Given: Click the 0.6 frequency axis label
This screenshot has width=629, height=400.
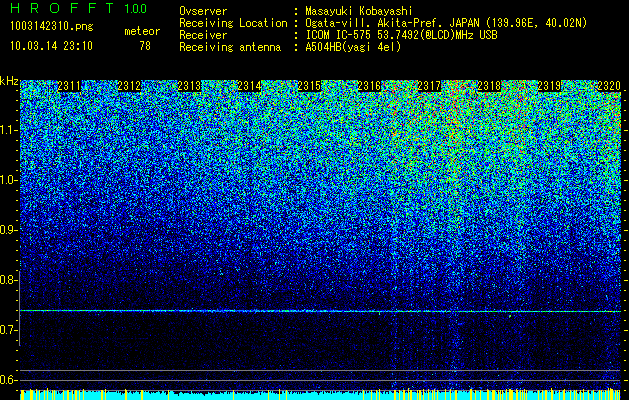Looking at the screenshot, I should [x=8, y=380].
